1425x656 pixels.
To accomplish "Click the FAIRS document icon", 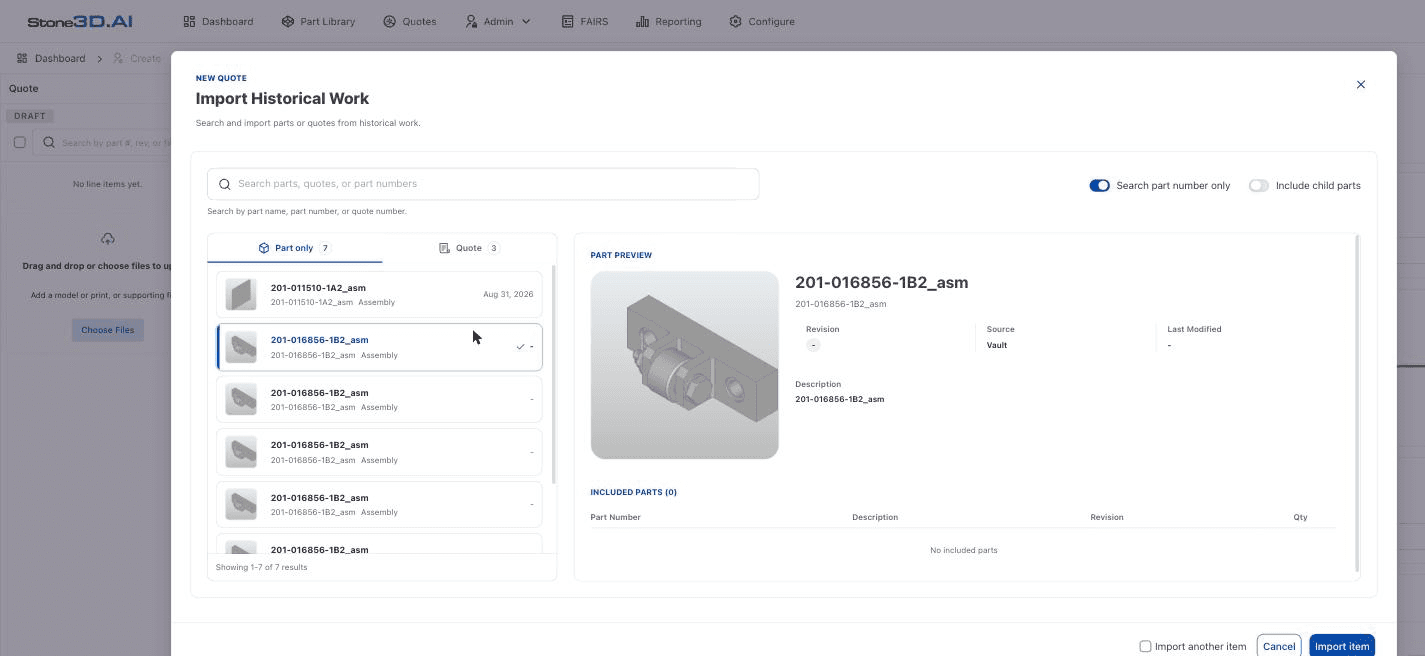I will (x=568, y=21).
